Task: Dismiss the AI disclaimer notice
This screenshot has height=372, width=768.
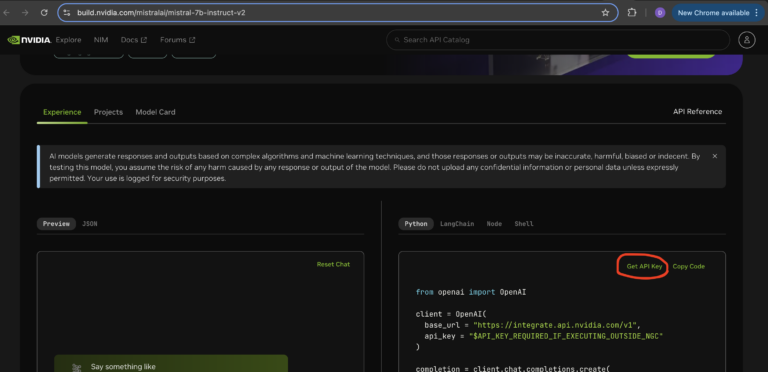Action: coord(715,156)
